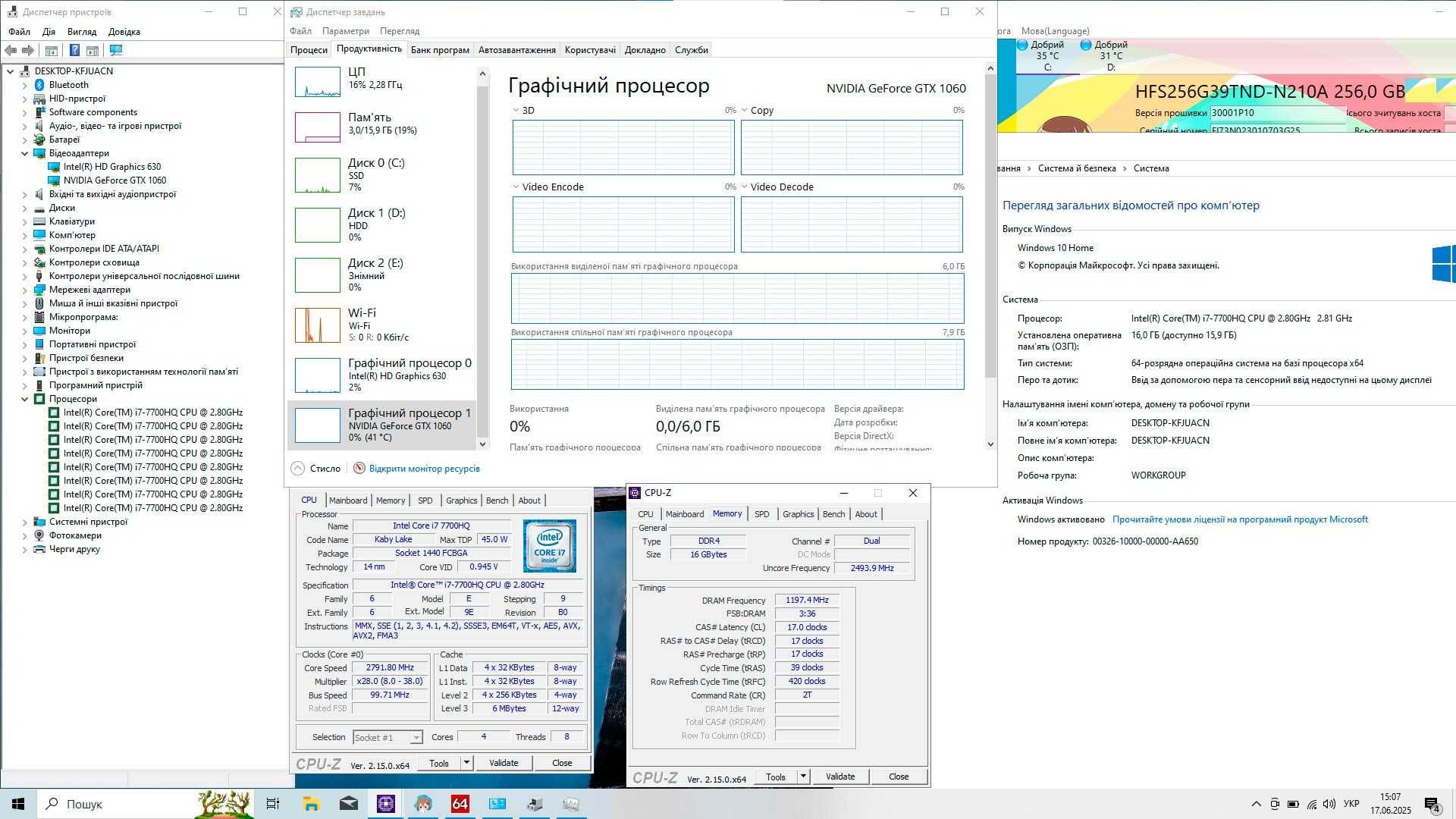Switch to Процеси tab in Task Manager

click(x=309, y=50)
